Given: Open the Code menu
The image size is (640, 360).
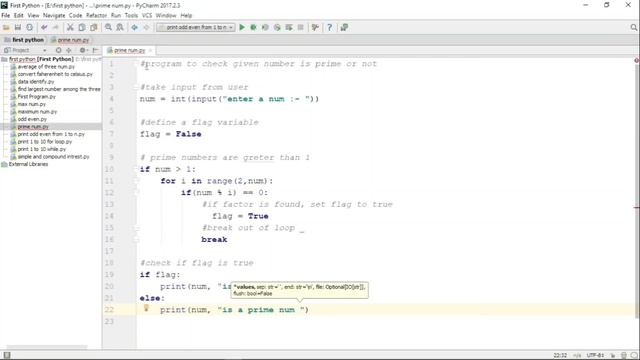Looking at the screenshot, I should pyautogui.click(x=75, y=16).
